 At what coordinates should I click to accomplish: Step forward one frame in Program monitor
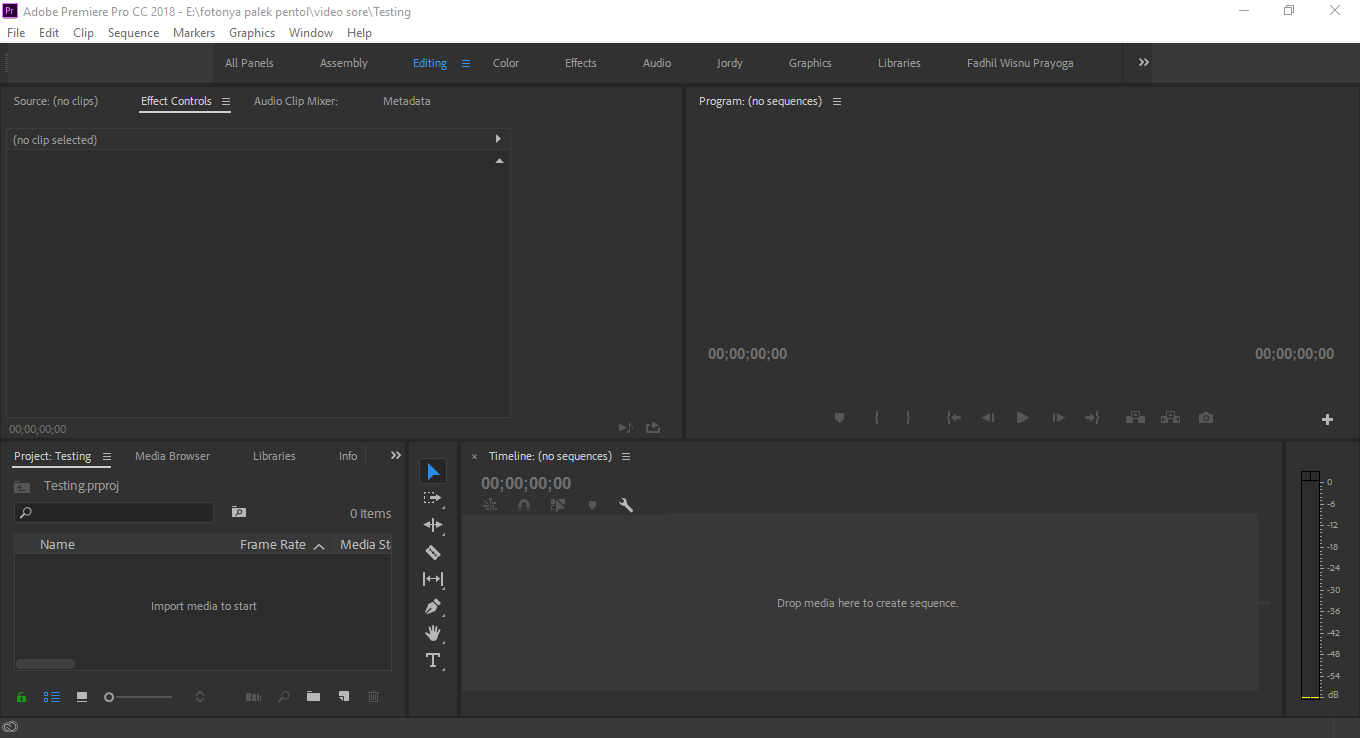(x=1058, y=418)
